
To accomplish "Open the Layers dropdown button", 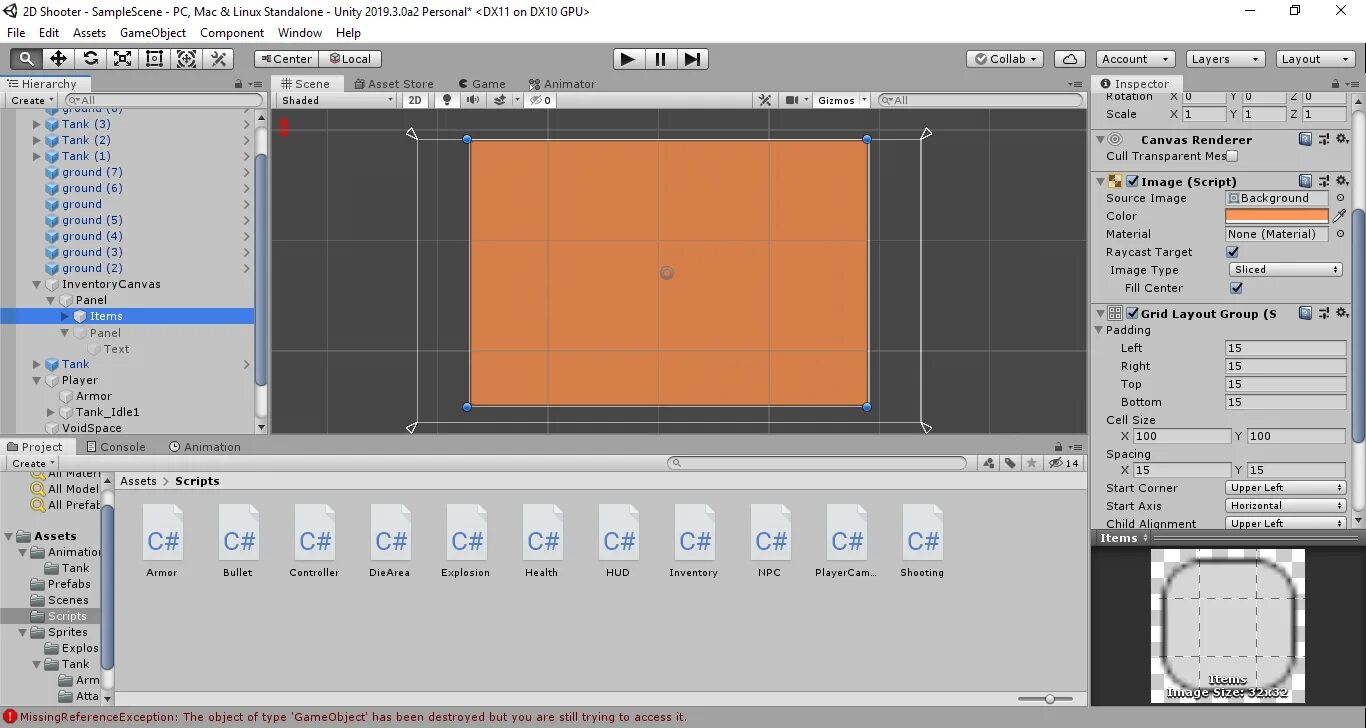I will [x=1225, y=59].
